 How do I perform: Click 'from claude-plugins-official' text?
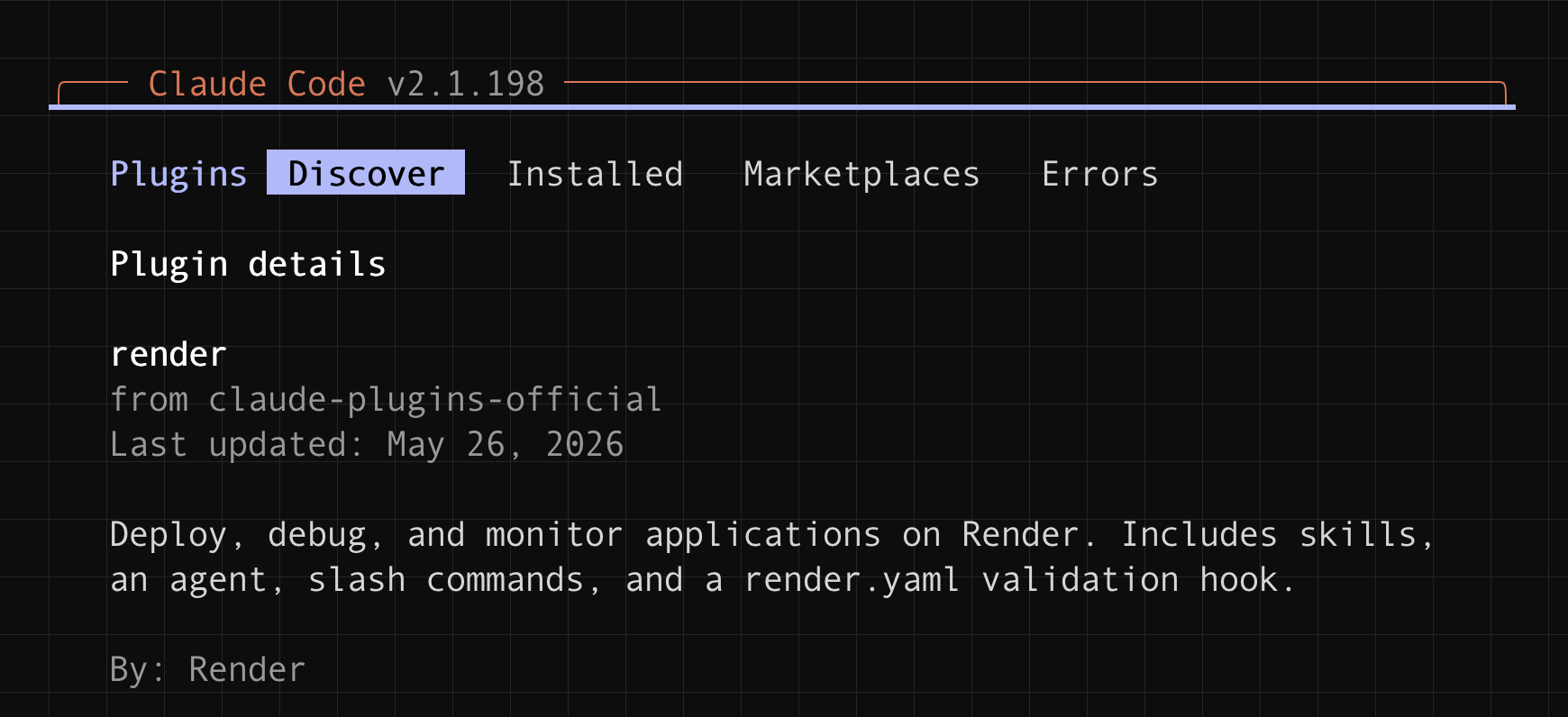click(x=386, y=399)
